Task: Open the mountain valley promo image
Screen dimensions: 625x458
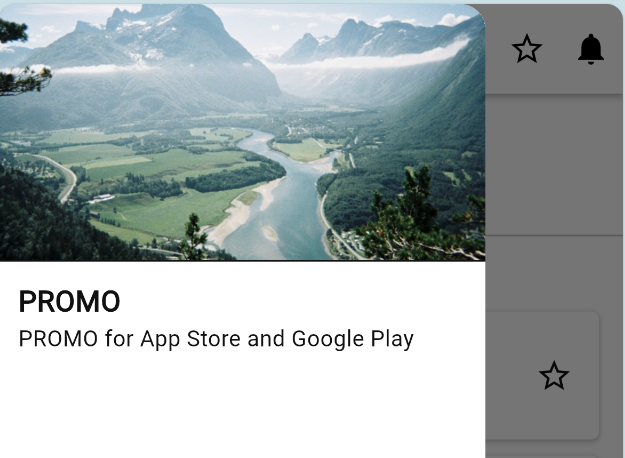Action: [x=242, y=132]
